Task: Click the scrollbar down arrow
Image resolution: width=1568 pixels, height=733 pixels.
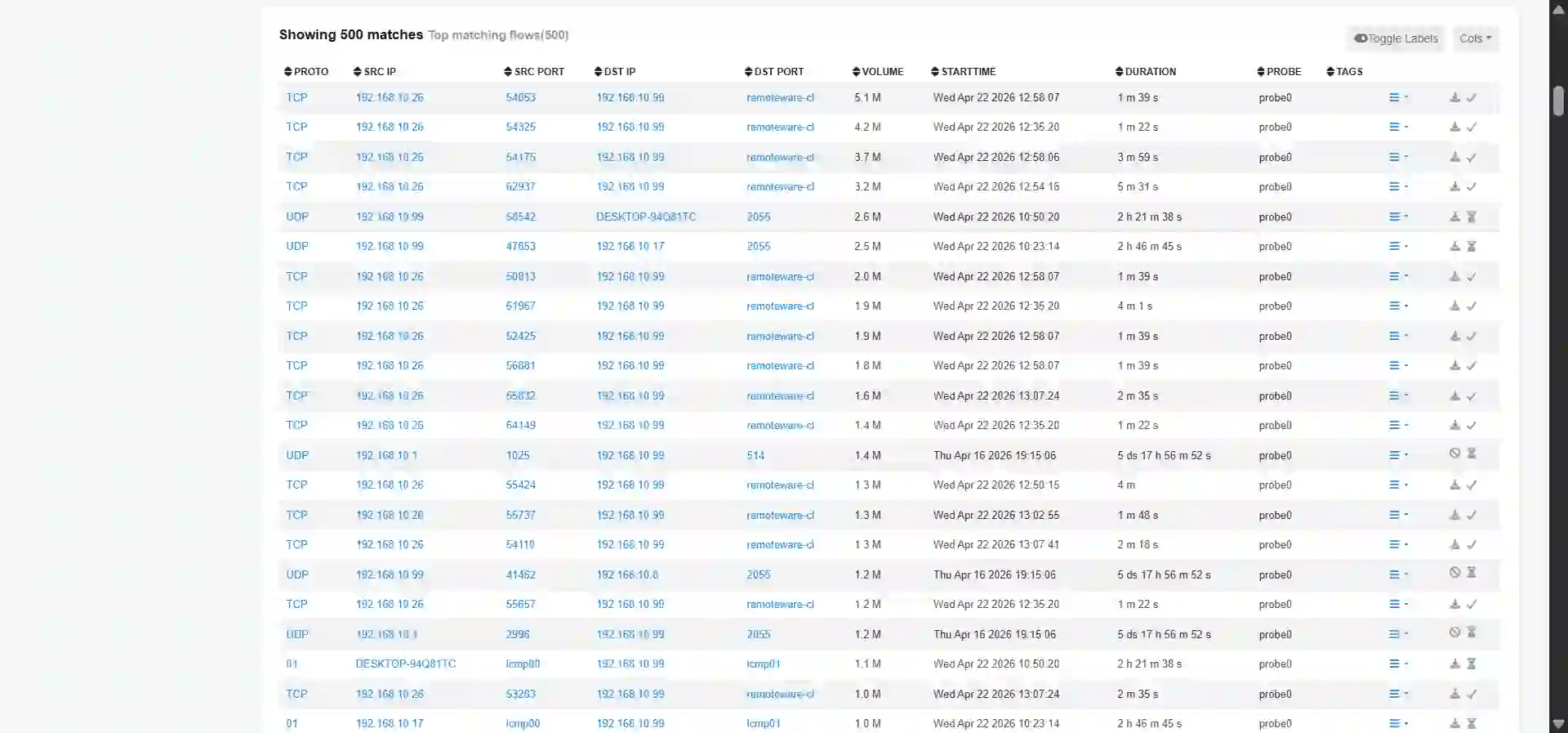Action: tap(1558, 724)
